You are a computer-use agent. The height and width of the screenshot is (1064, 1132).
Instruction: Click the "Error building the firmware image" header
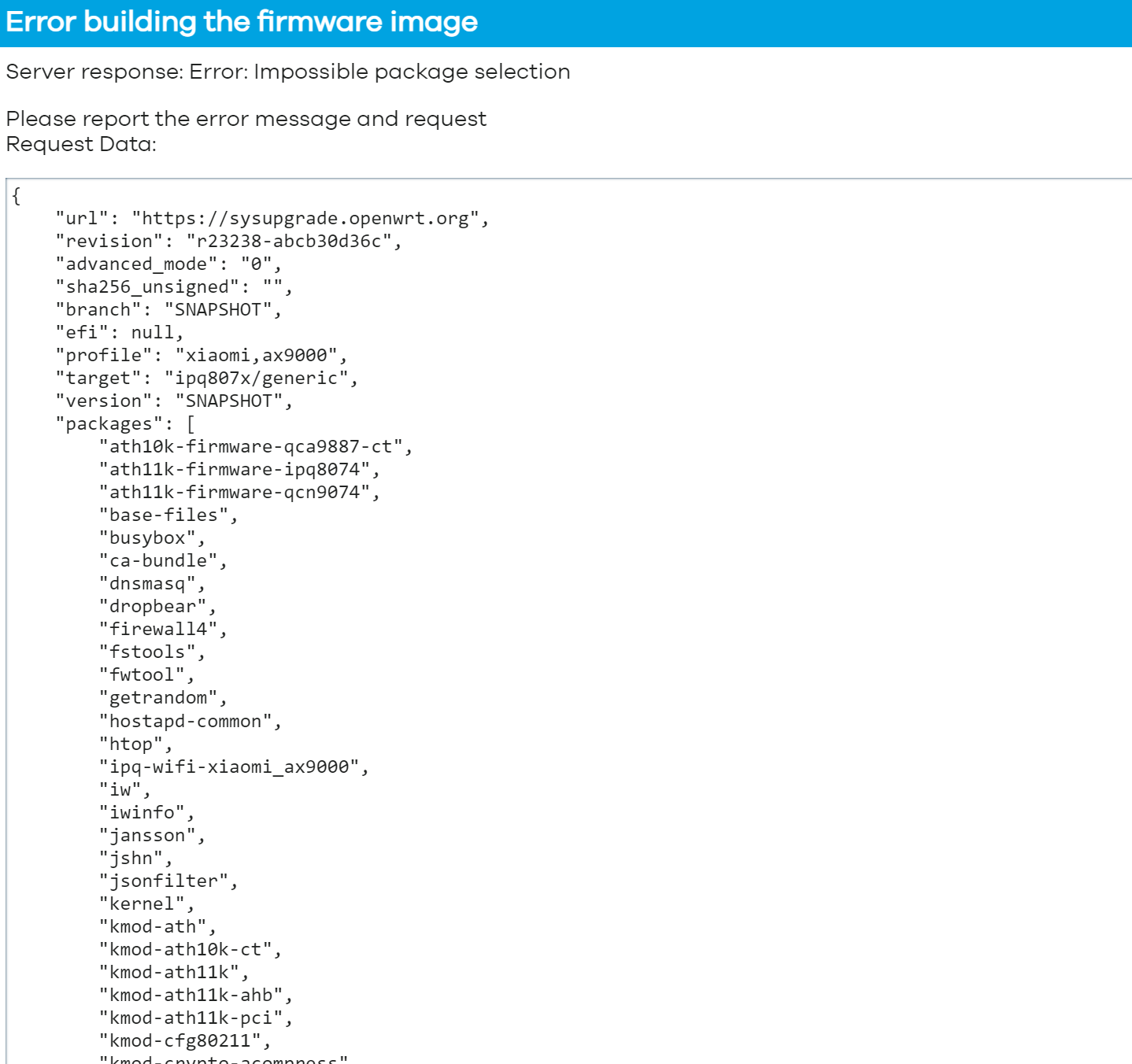242,22
